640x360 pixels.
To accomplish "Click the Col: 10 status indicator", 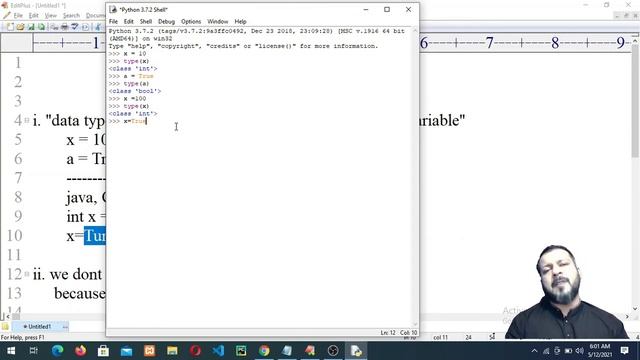I will coord(409,333).
